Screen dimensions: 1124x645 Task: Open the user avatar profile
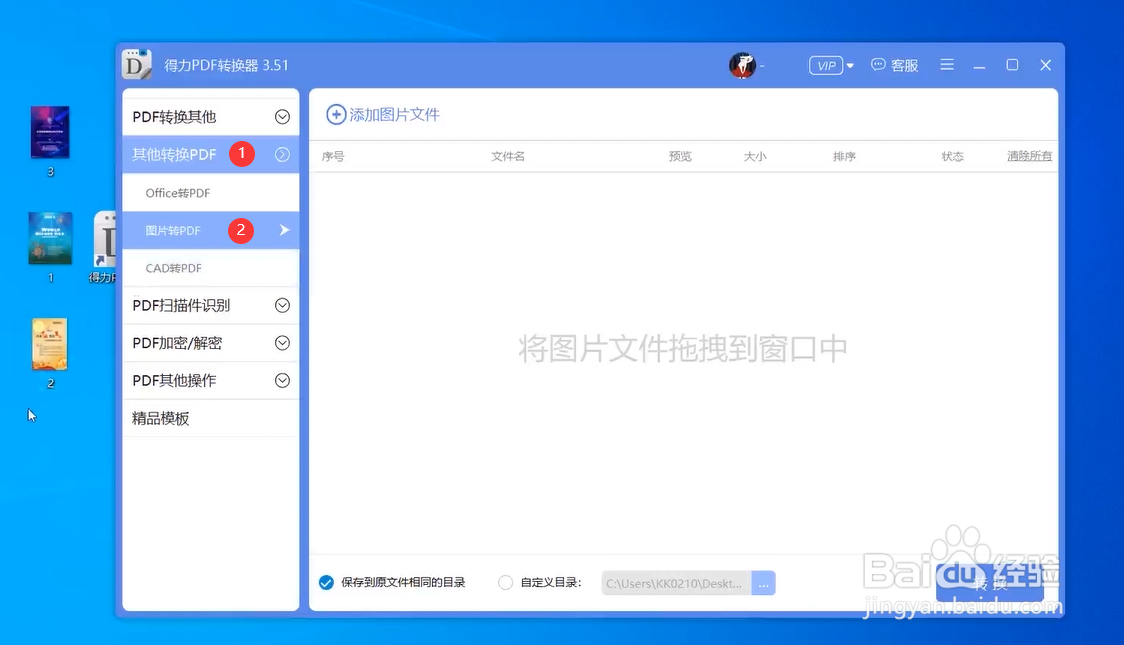[743, 65]
